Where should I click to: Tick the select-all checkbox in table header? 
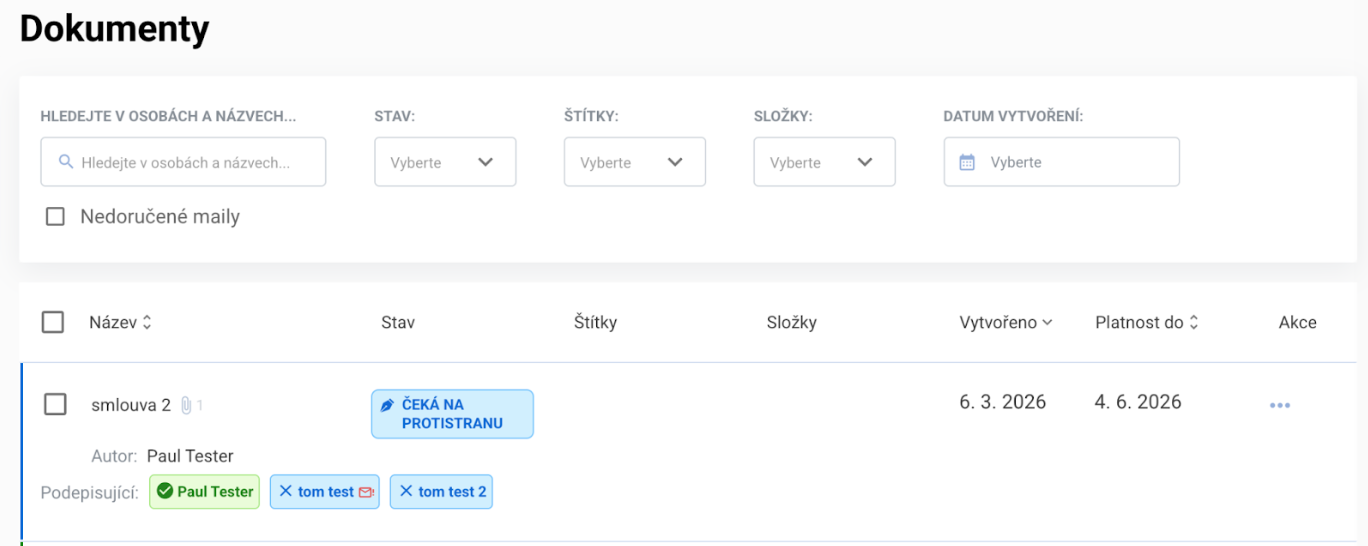click(53, 322)
